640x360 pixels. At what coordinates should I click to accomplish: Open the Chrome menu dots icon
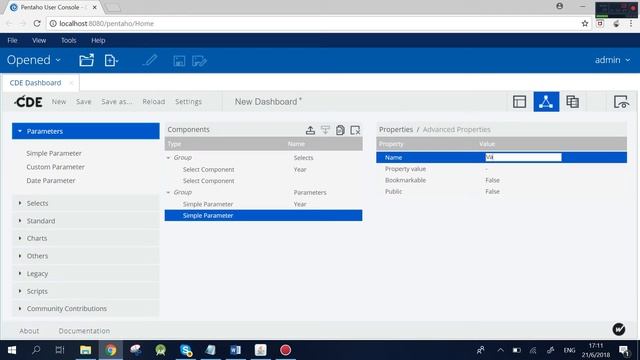(x=631, y=23)
